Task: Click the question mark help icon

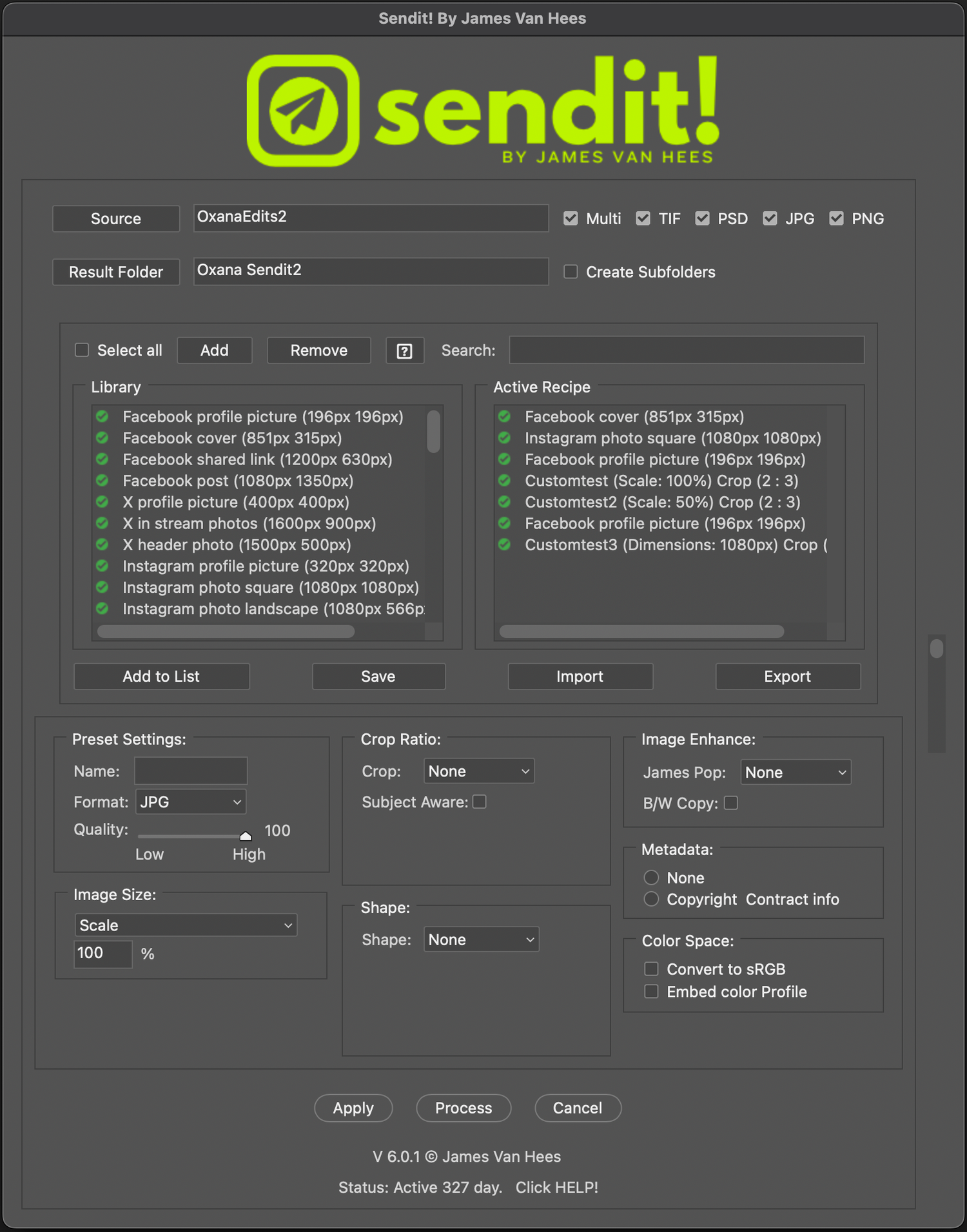Action: [x=404, y=351]
